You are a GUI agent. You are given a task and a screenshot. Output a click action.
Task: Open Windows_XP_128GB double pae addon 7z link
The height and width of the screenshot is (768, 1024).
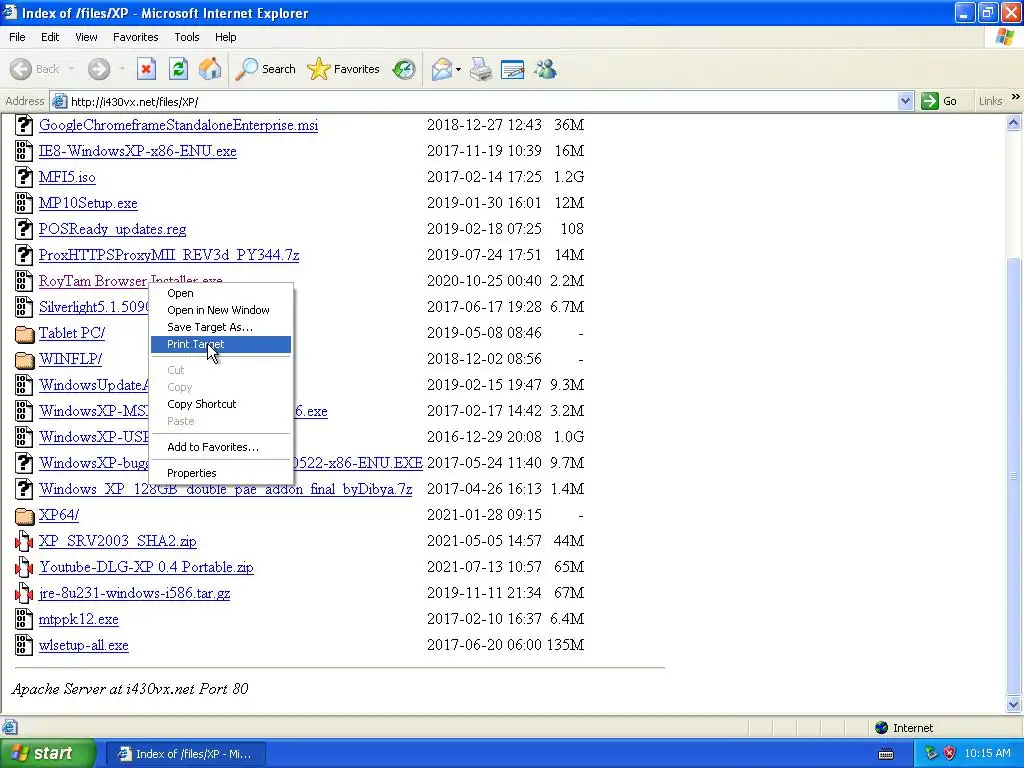point(225,488)
